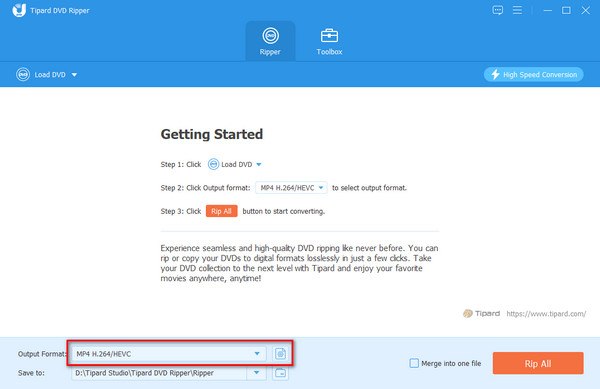Expand the Save to path dropdown arrow
The width and height of the screenshot is (600, 389).
click(x=256, y=373)
